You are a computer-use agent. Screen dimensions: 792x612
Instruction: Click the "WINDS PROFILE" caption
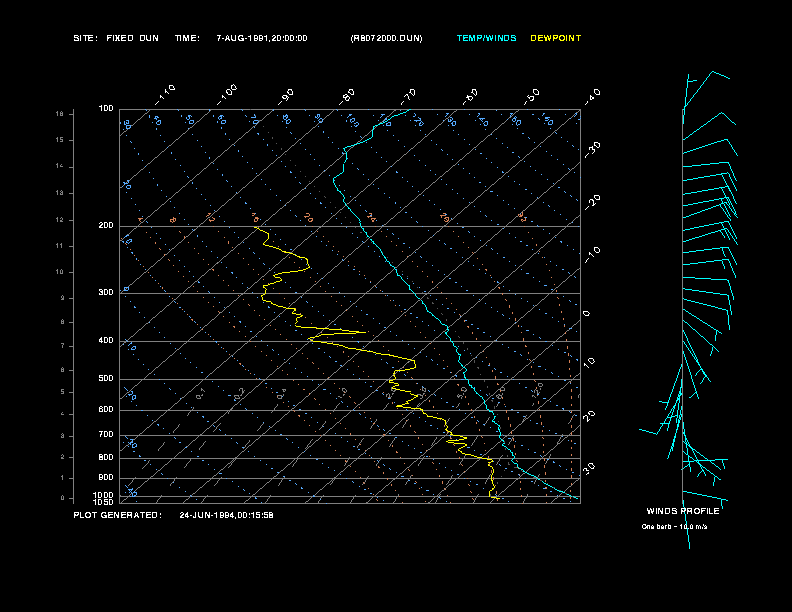point(683,511)
